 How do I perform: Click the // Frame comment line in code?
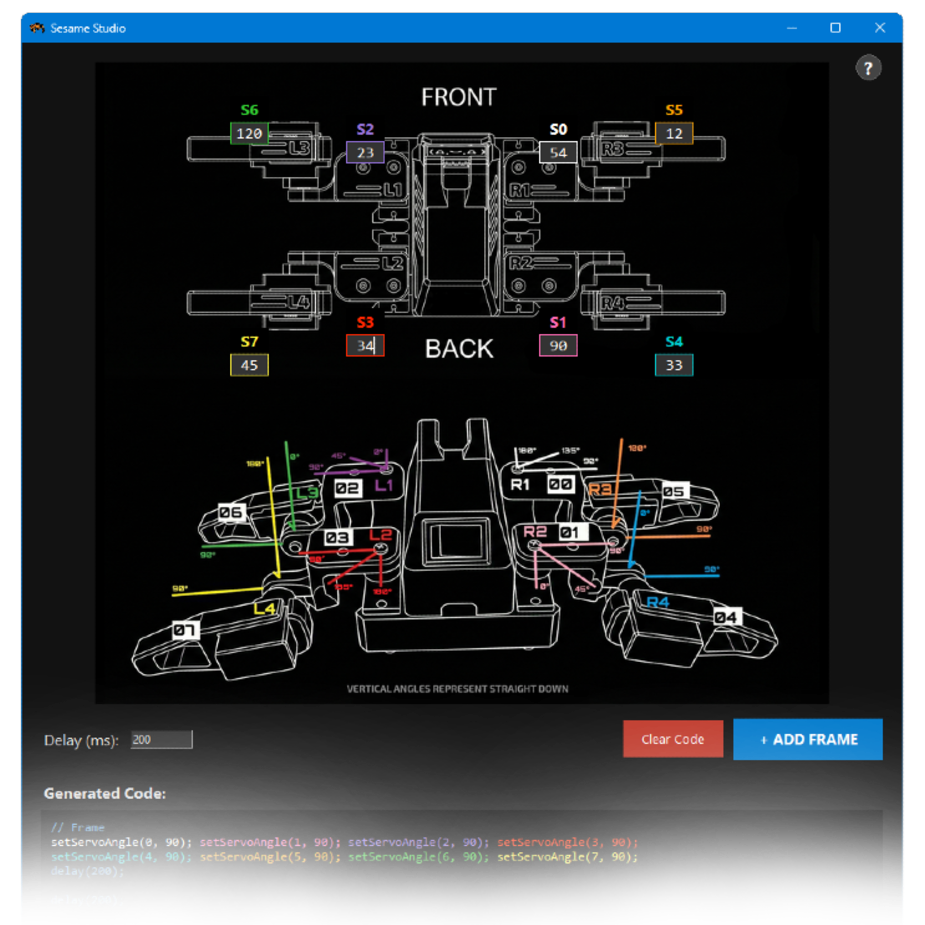[77, 827]
